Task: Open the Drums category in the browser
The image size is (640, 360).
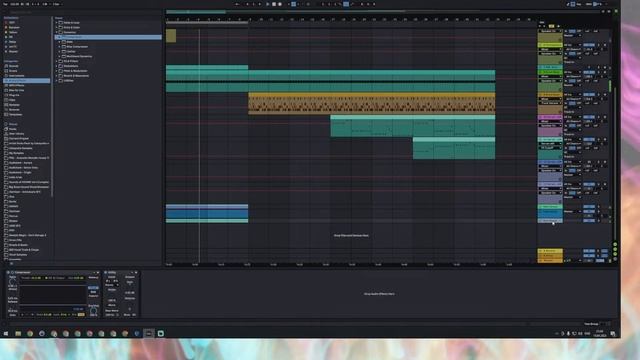Action: tap(13, 71)
